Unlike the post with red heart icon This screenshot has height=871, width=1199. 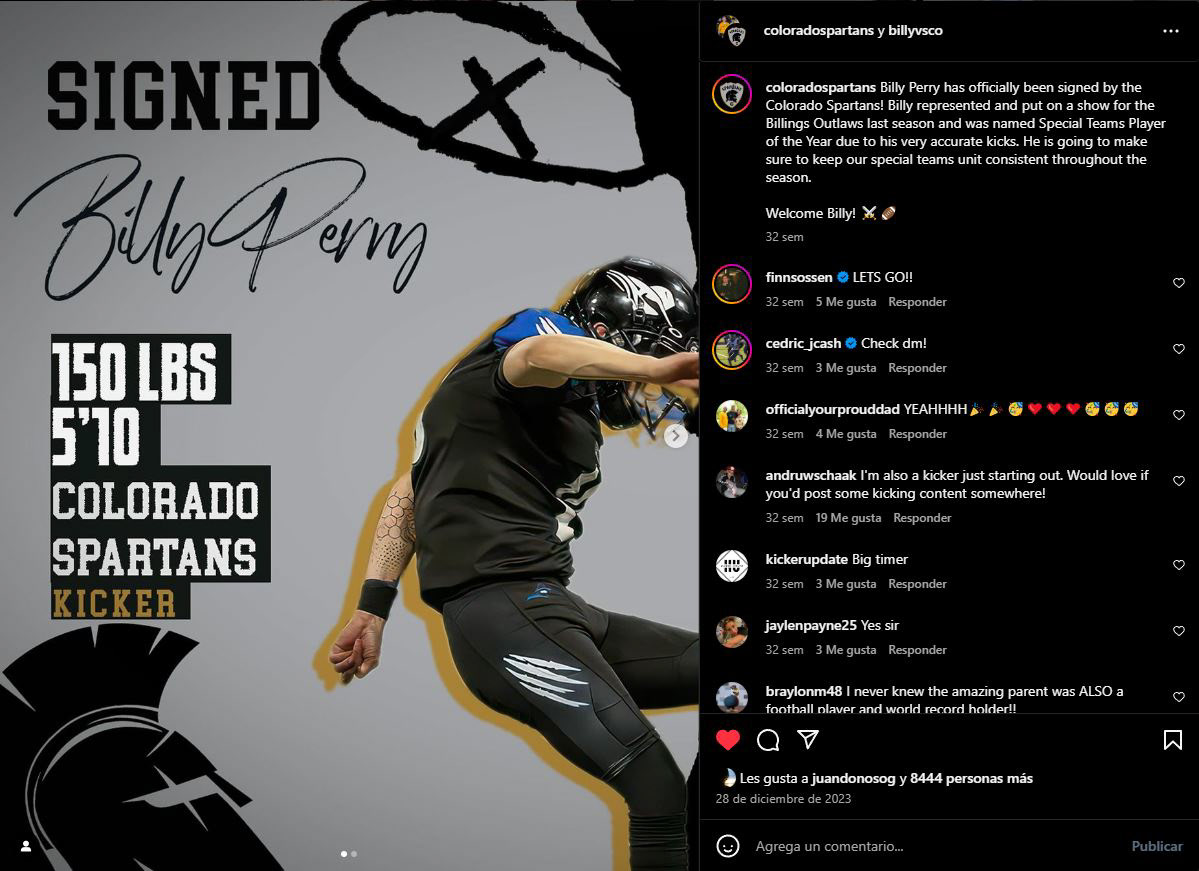[728, 739]
